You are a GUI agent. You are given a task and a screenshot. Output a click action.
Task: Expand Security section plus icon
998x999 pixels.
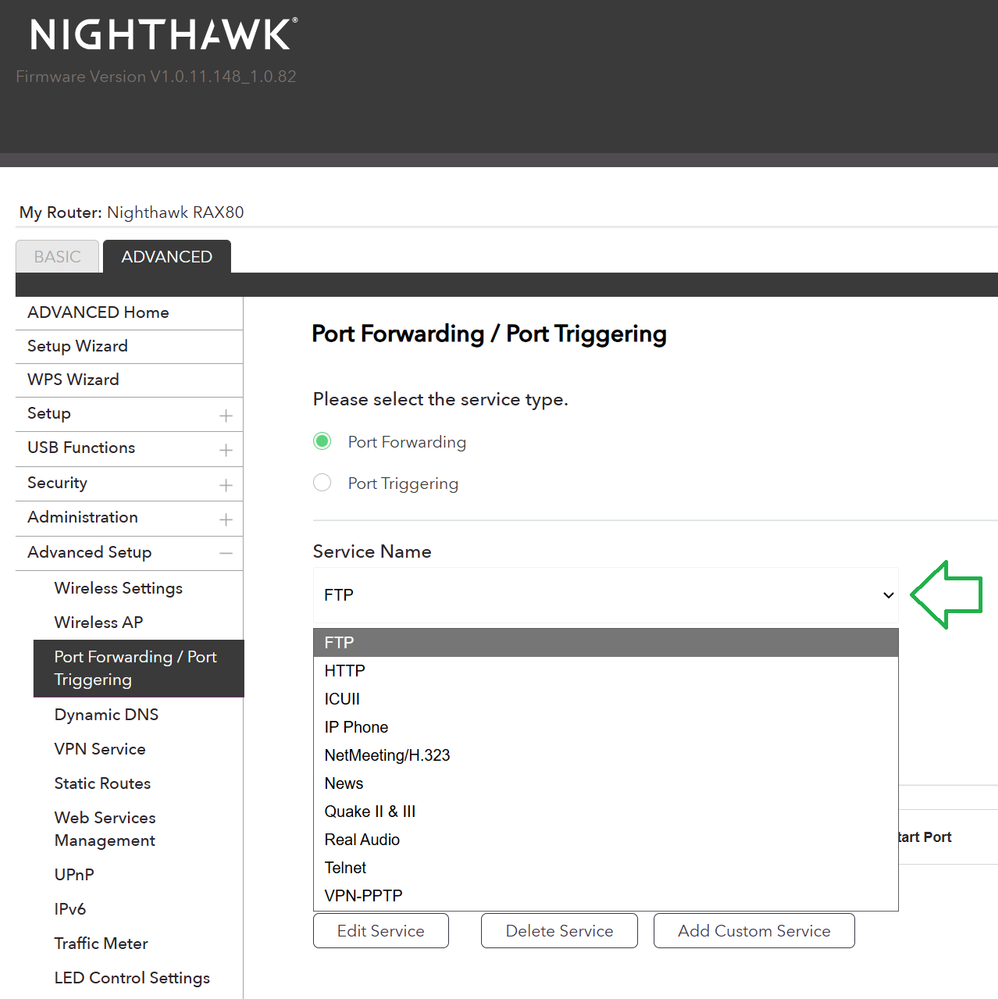[x=226, y=485]
